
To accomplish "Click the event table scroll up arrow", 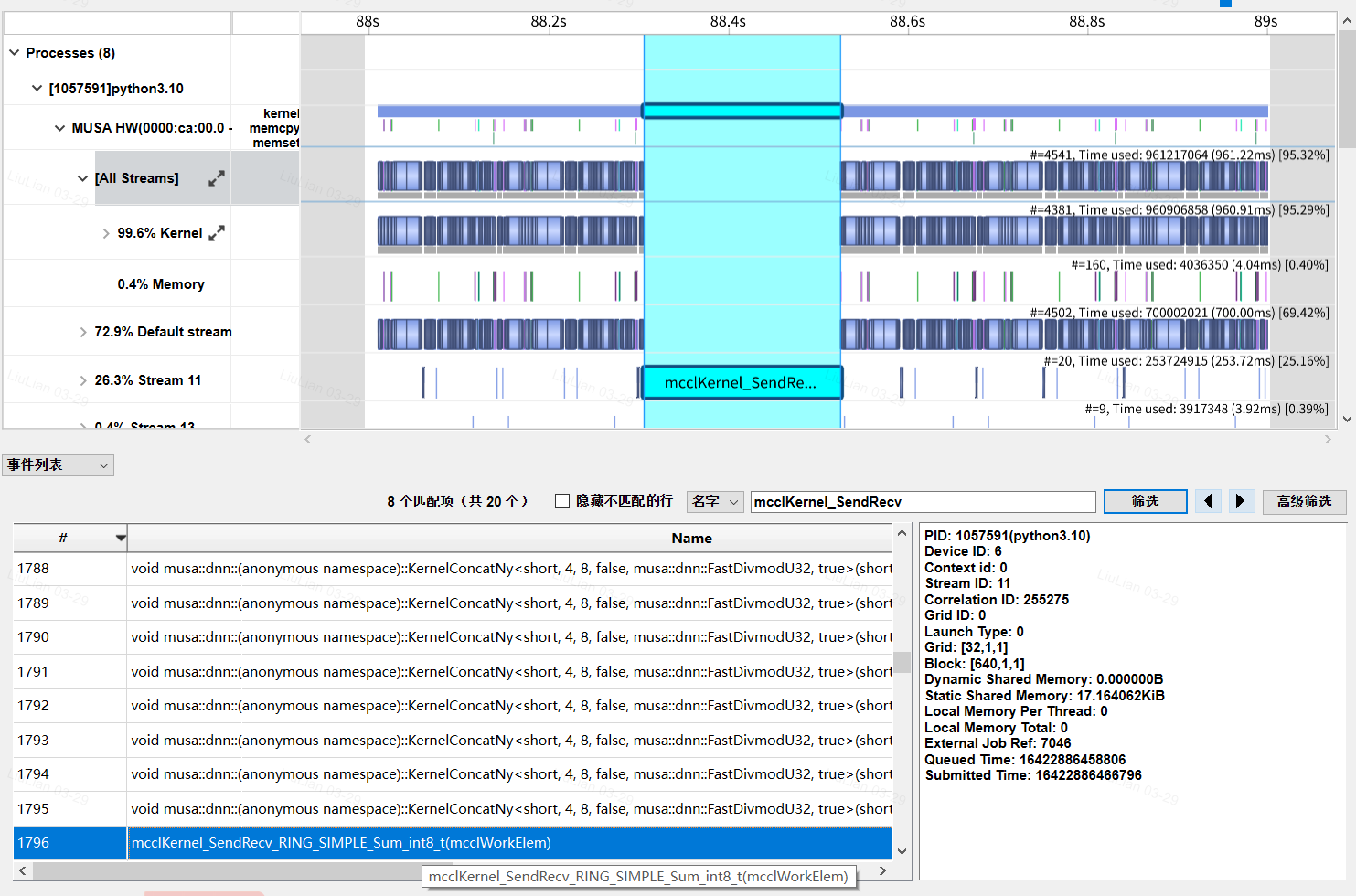I will 902,533.
